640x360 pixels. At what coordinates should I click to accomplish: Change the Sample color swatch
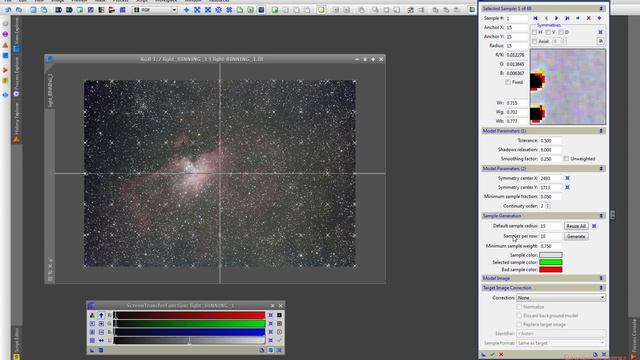551,255
